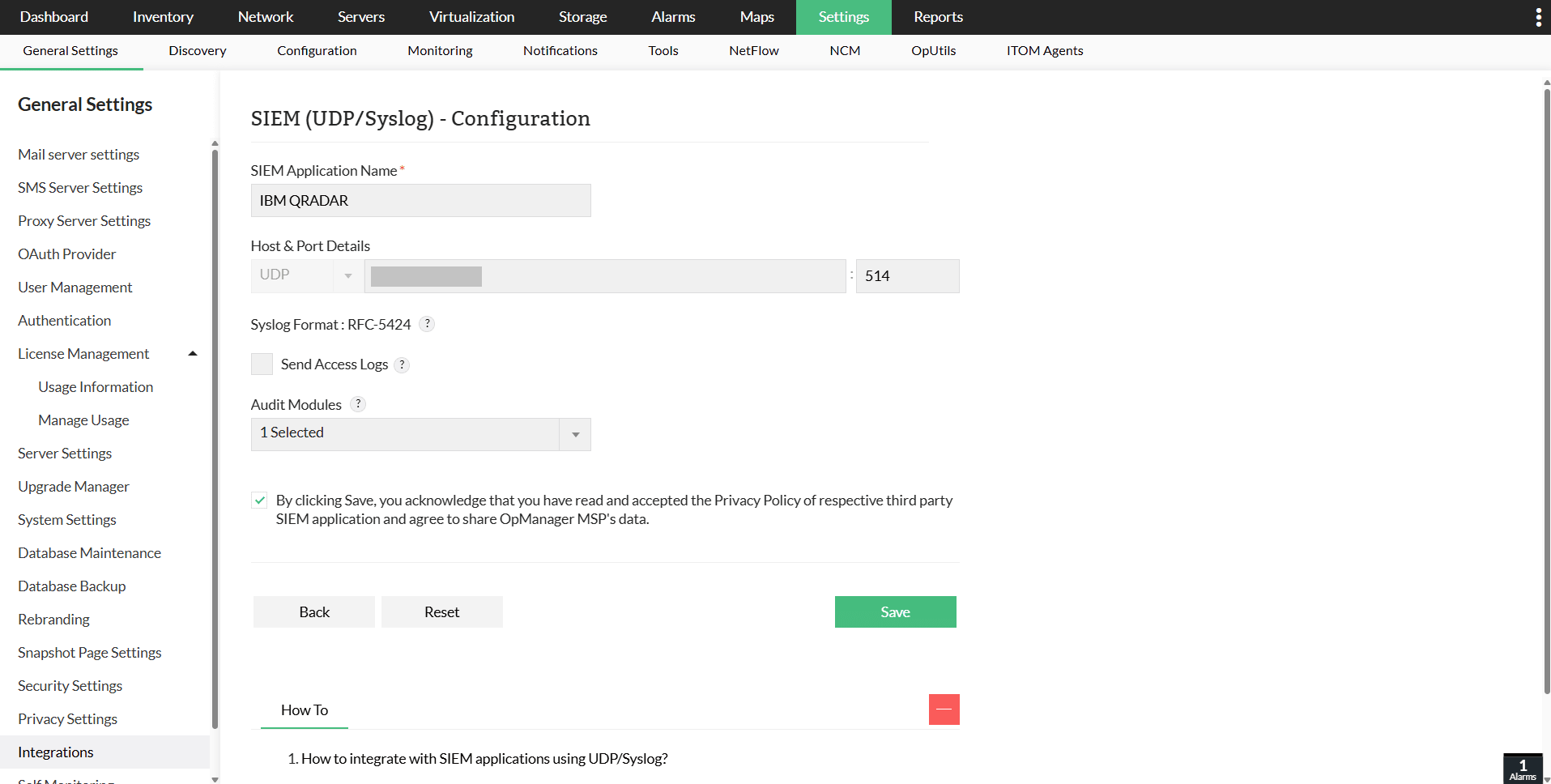1551x784 pixels.
Task: Enable the Send Access Logs checkbox
Action: tap(262, 364)
